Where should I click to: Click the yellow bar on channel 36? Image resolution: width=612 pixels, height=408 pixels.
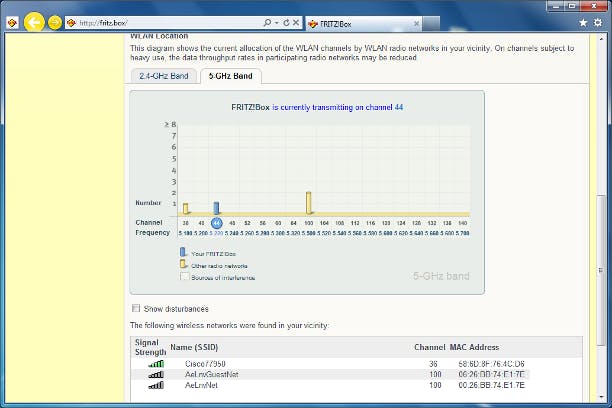point(186,208)
